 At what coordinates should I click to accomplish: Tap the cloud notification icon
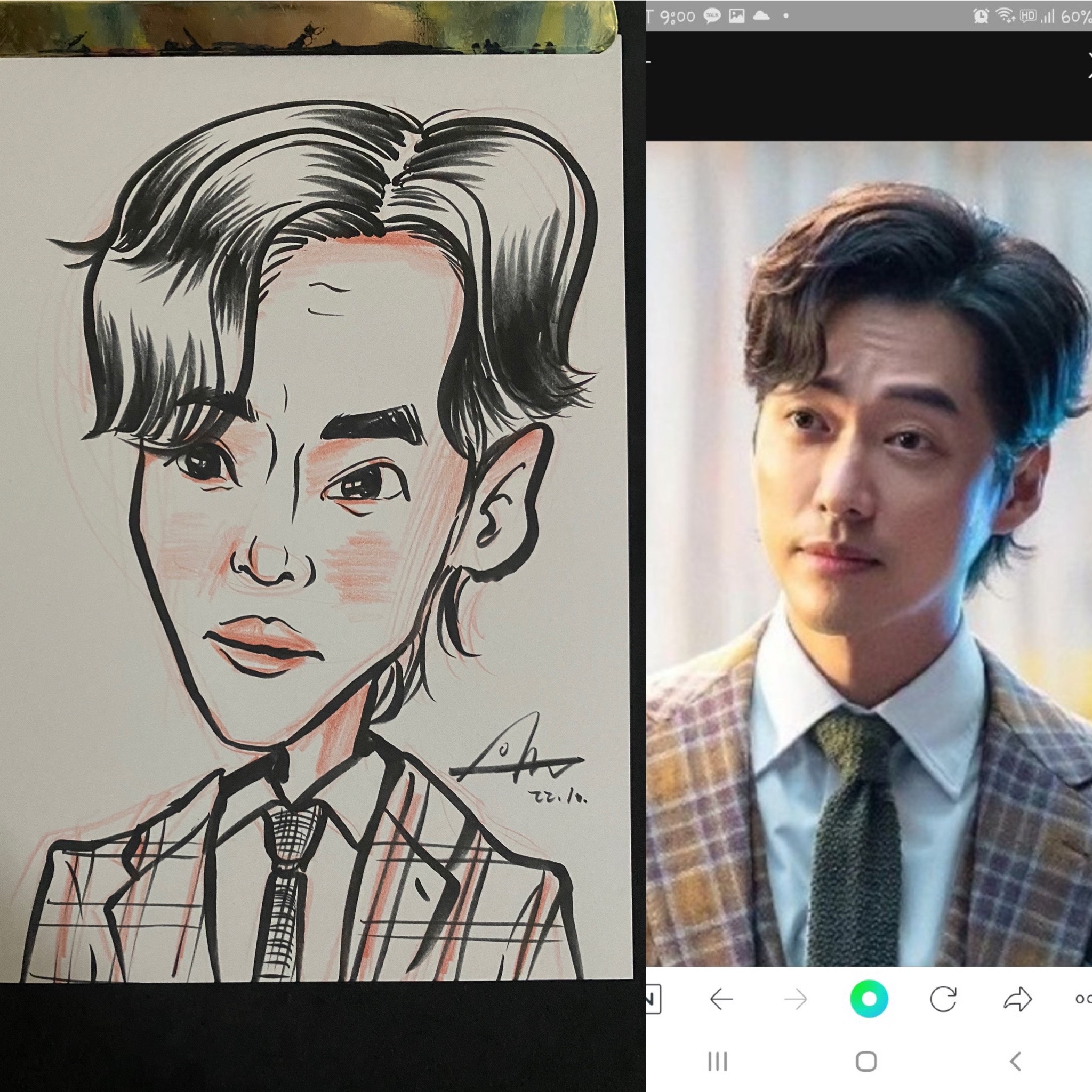click(761, 16)
